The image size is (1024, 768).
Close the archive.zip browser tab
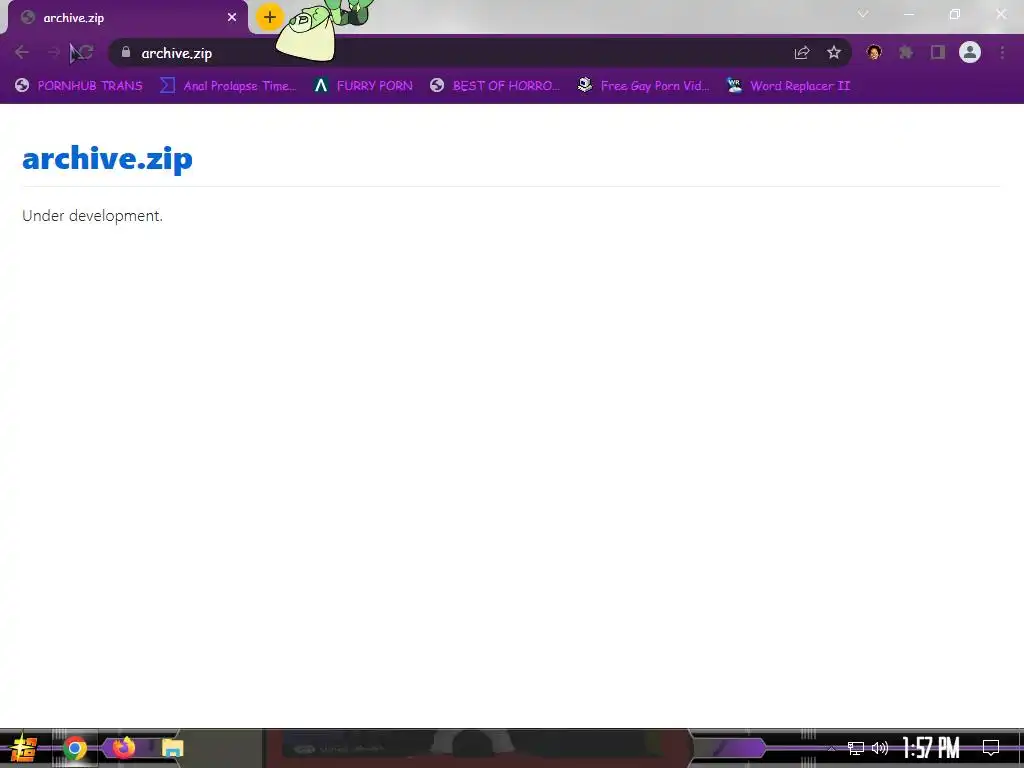click(x=232, y=18)
